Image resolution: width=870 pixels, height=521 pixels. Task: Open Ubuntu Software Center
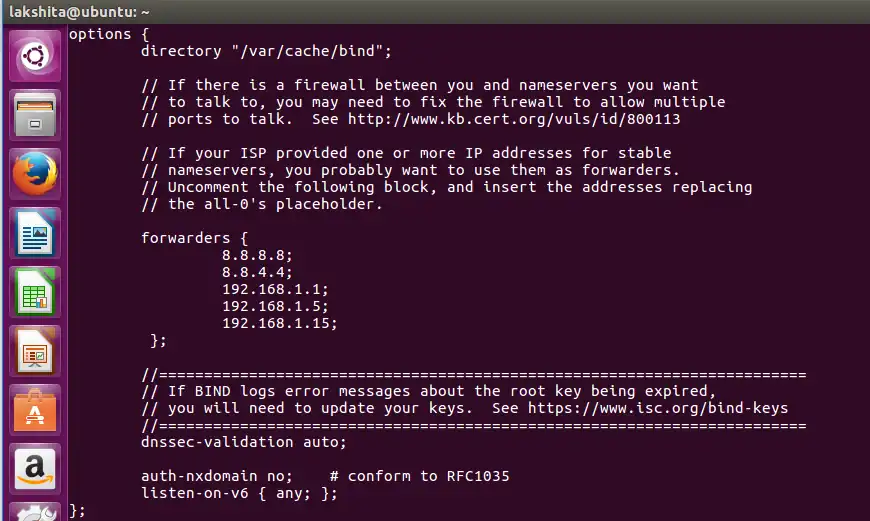pyautogui.click(x=35, y=410)
